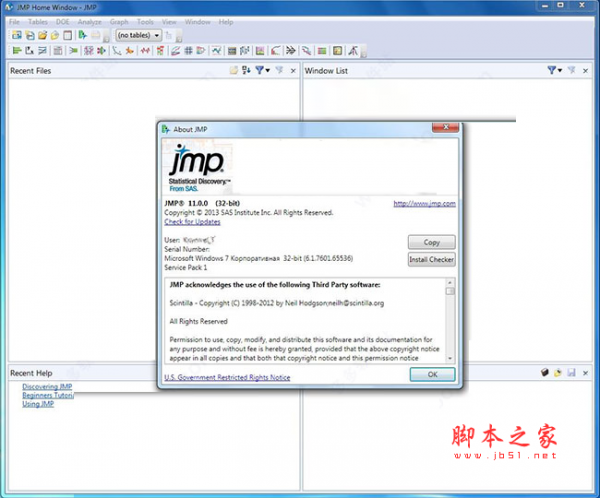Close the Recent Help panel
This screenshot has height=498, width=600.
pyautogui.click(x=585, y=373)
